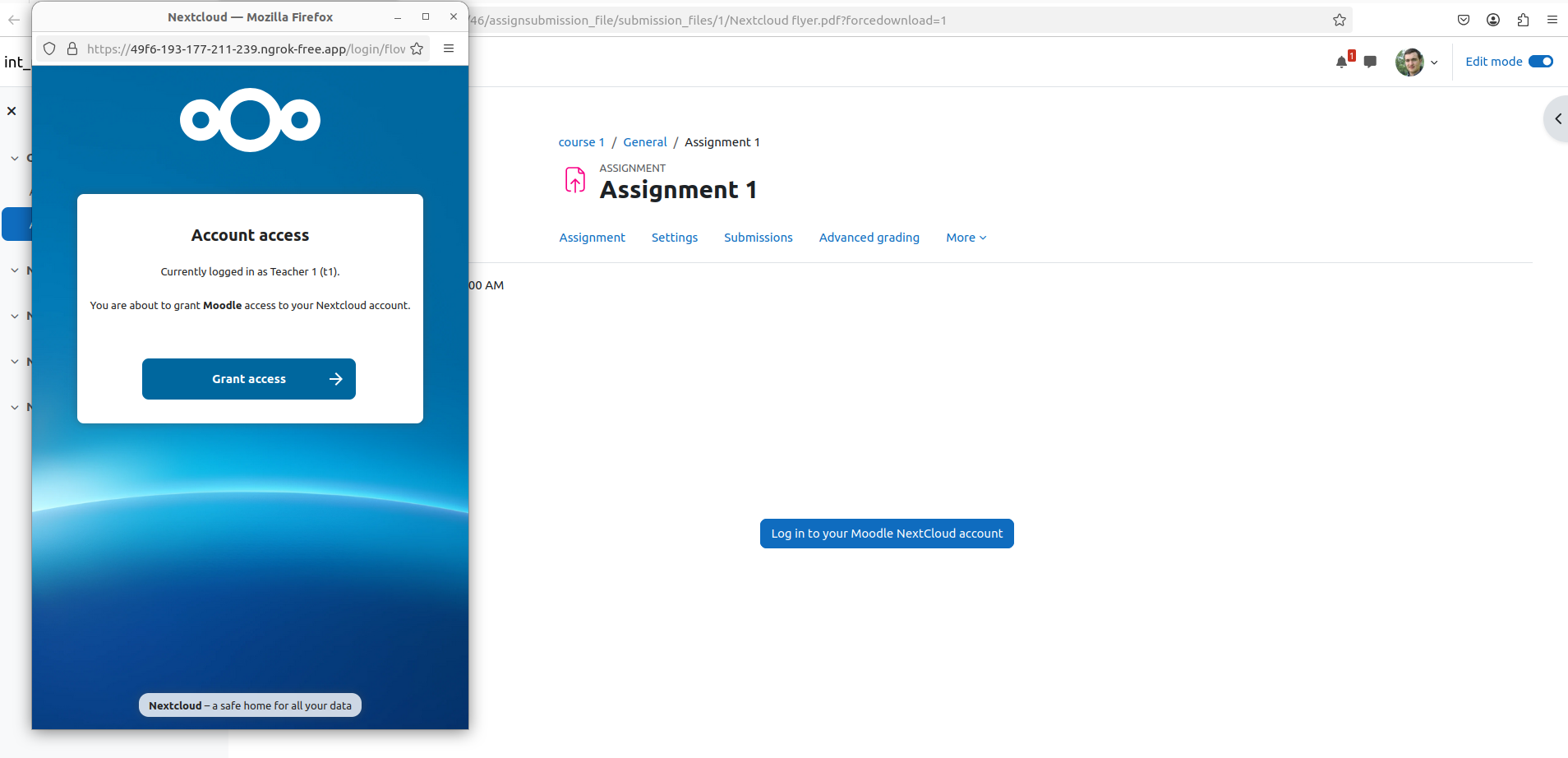Open the Firefox account icon
The image size is (1568, 758).
click(1493, 20)
